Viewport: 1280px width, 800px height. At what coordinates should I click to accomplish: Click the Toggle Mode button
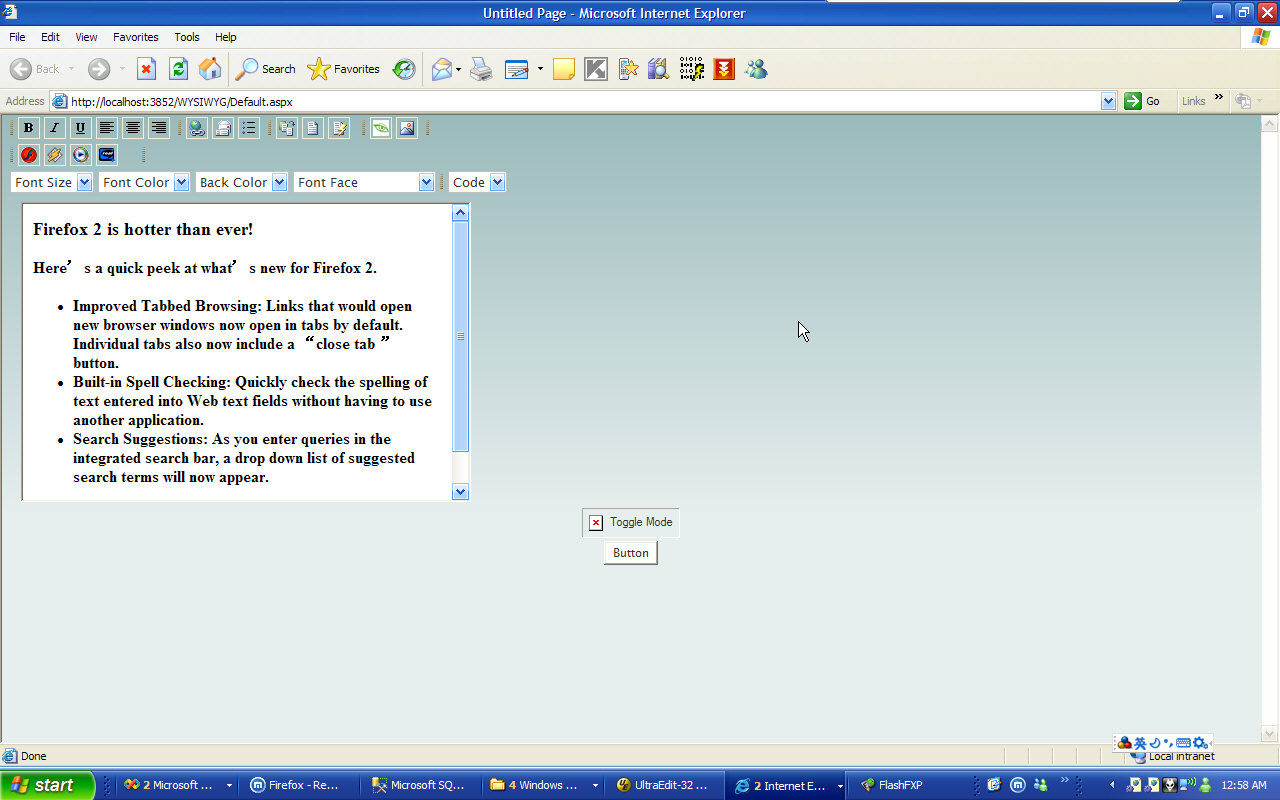(x=631, y=522)
